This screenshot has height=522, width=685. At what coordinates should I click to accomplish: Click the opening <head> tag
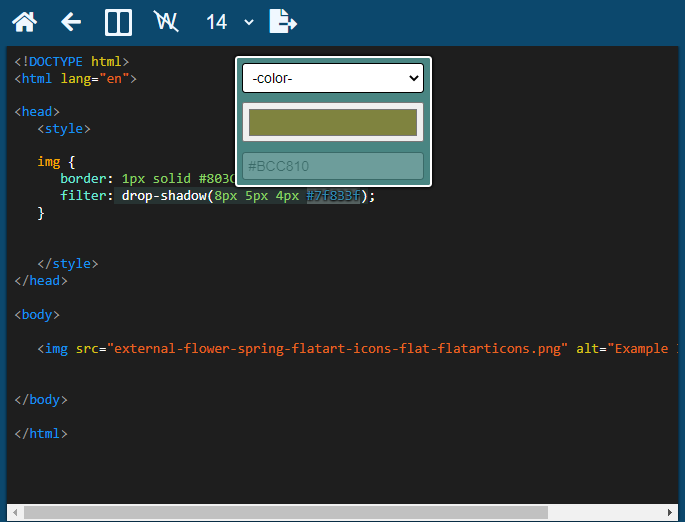coord(37,112)
